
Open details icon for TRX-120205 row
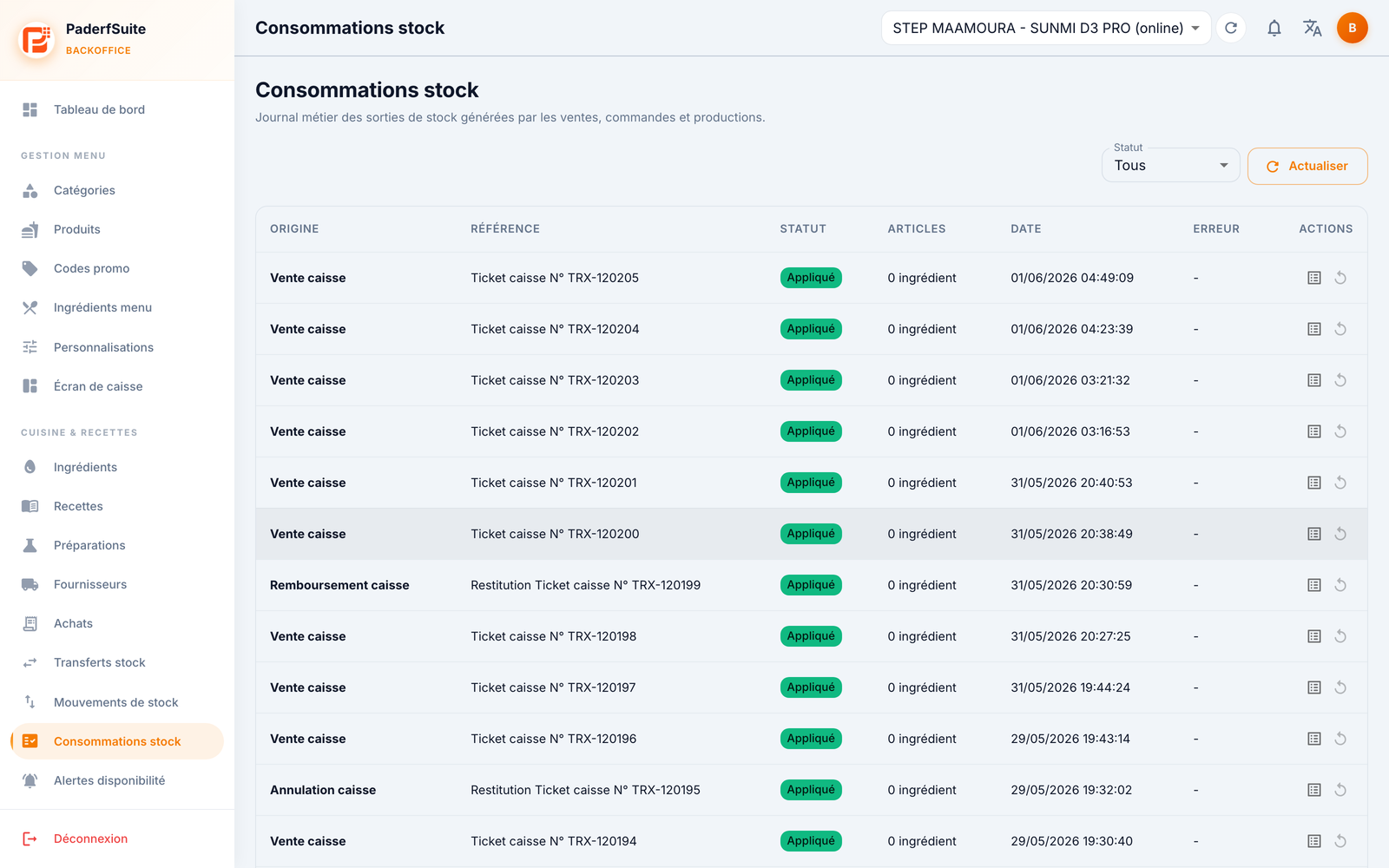pyautogui.click(x=1314, y=278)
